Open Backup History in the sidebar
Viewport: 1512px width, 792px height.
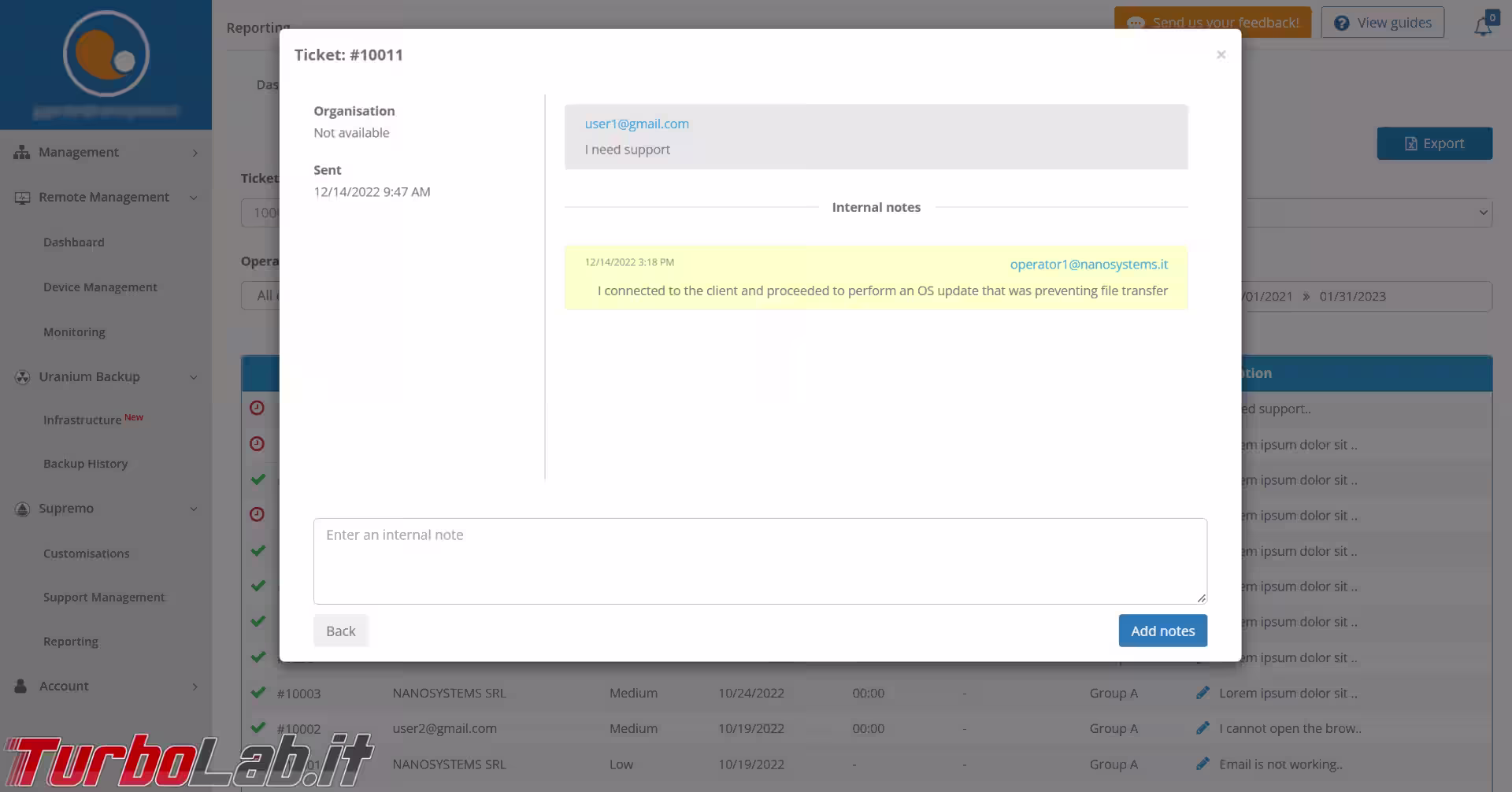click(x=85, y=464)
